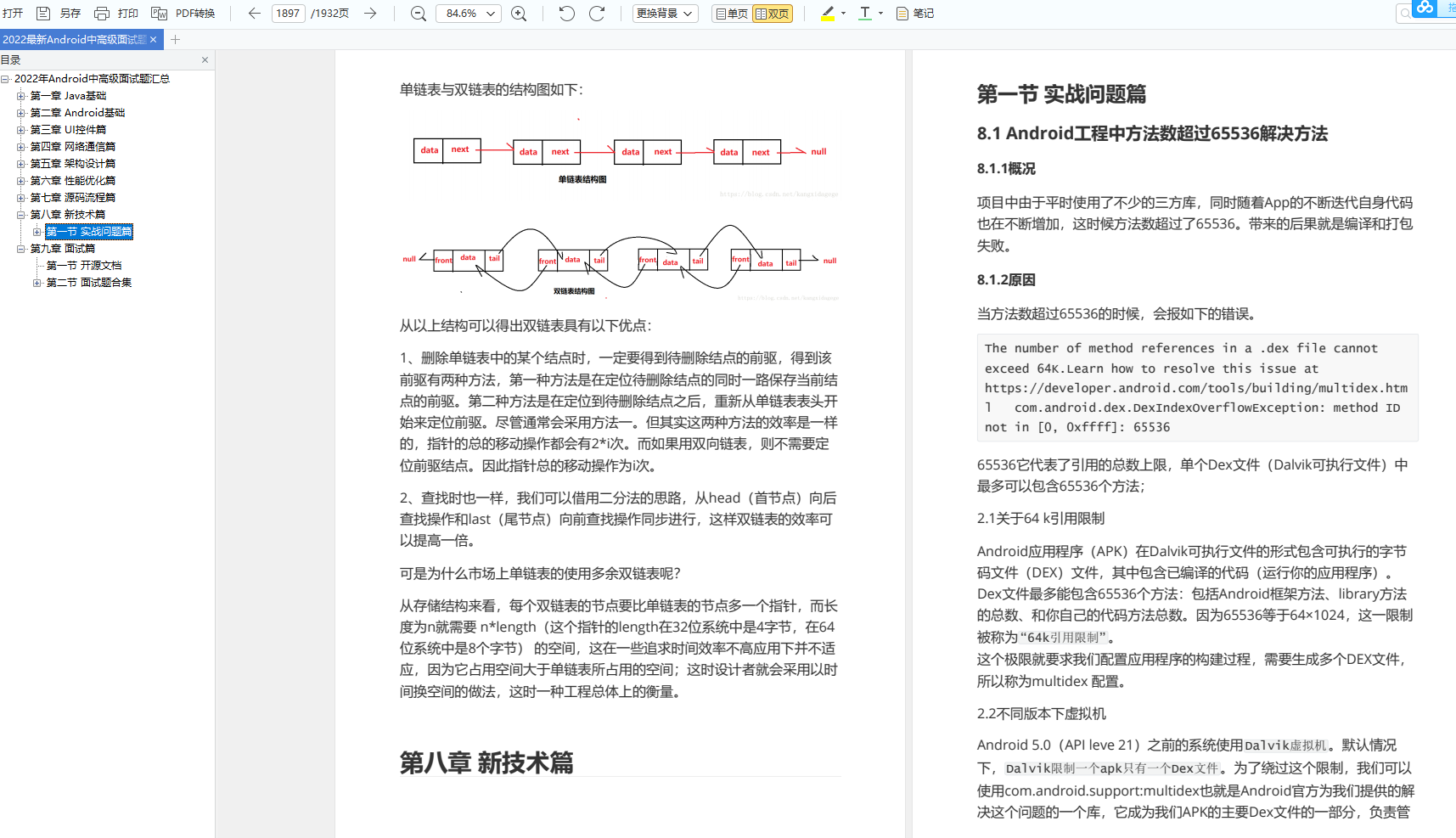Click the zoom in magnifier icon
The width and height of the screenshot is (1456, 838).
519,14
